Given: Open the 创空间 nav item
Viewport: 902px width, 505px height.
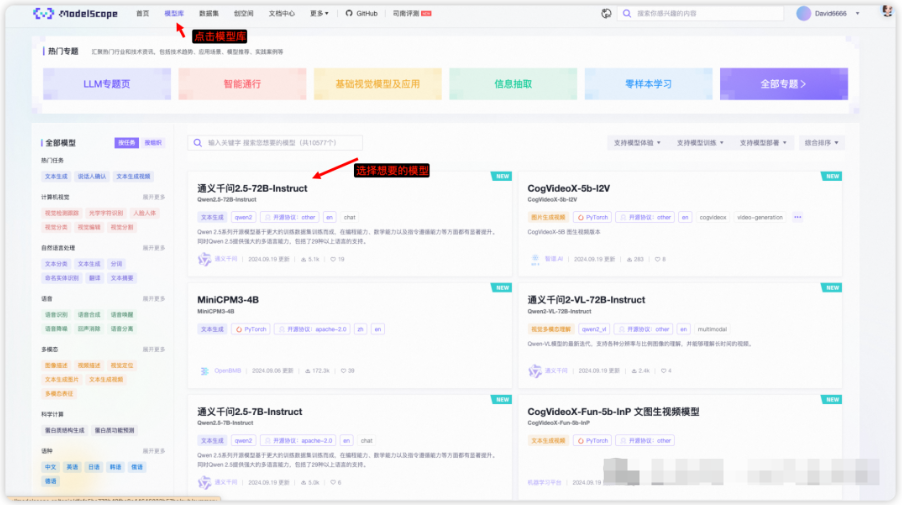Looking at the screenshot, I should pos(243,13).
